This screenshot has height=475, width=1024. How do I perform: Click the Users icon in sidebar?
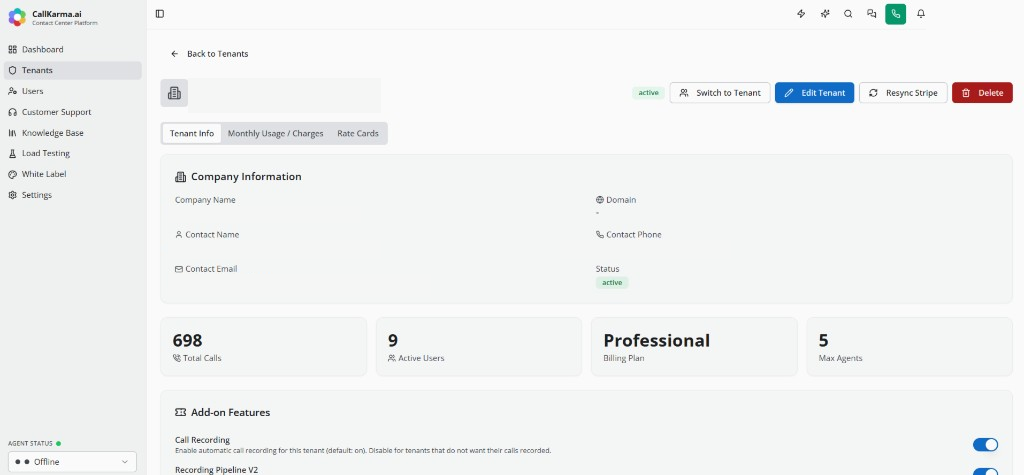coord(12,91)
